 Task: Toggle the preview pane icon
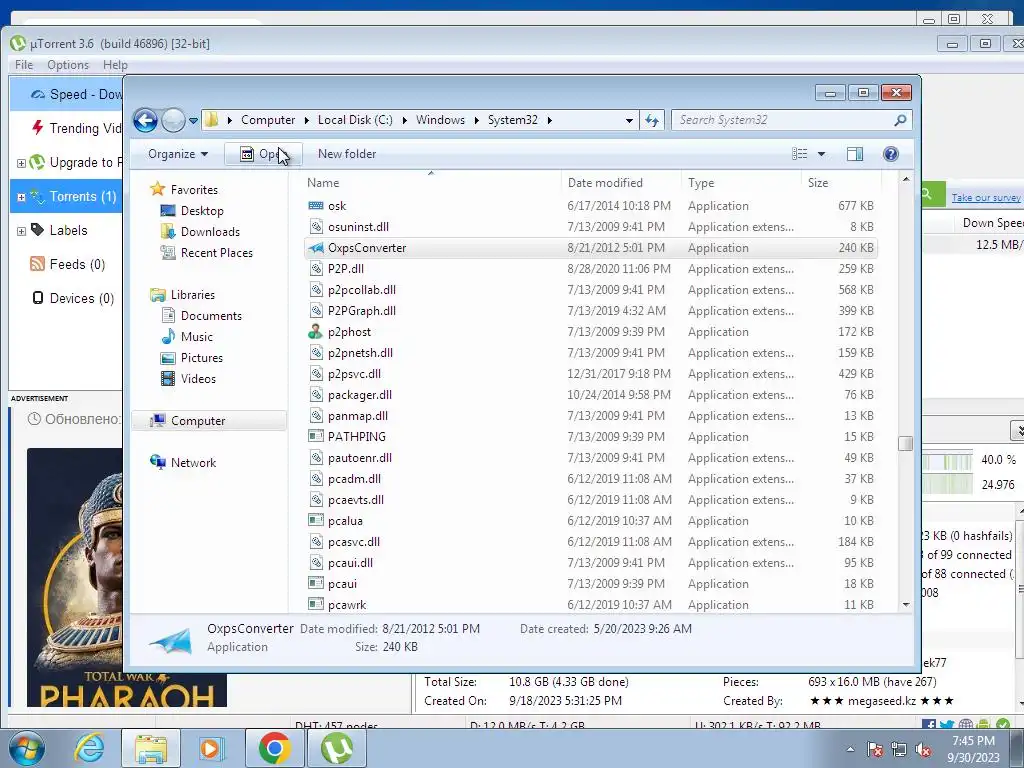coord(855,154)
